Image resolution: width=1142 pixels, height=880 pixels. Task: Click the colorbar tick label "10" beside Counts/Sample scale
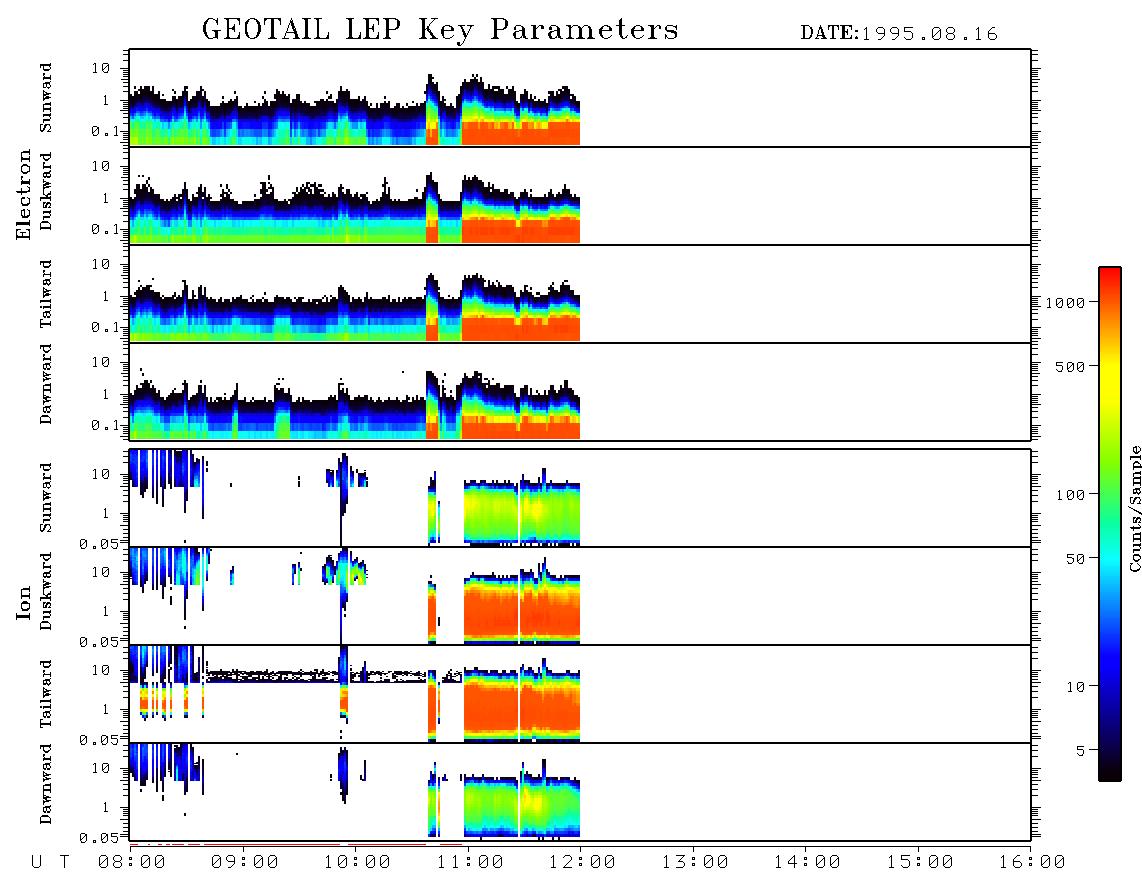tap(1075, 687)
